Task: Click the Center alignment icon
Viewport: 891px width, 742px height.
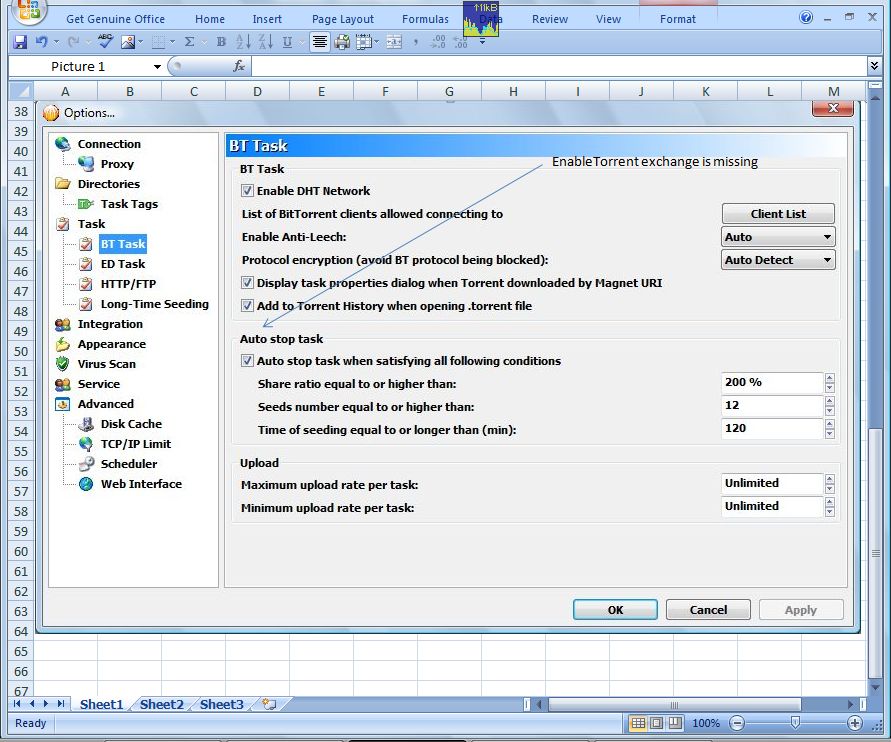Action: click(x=319, y=42)
